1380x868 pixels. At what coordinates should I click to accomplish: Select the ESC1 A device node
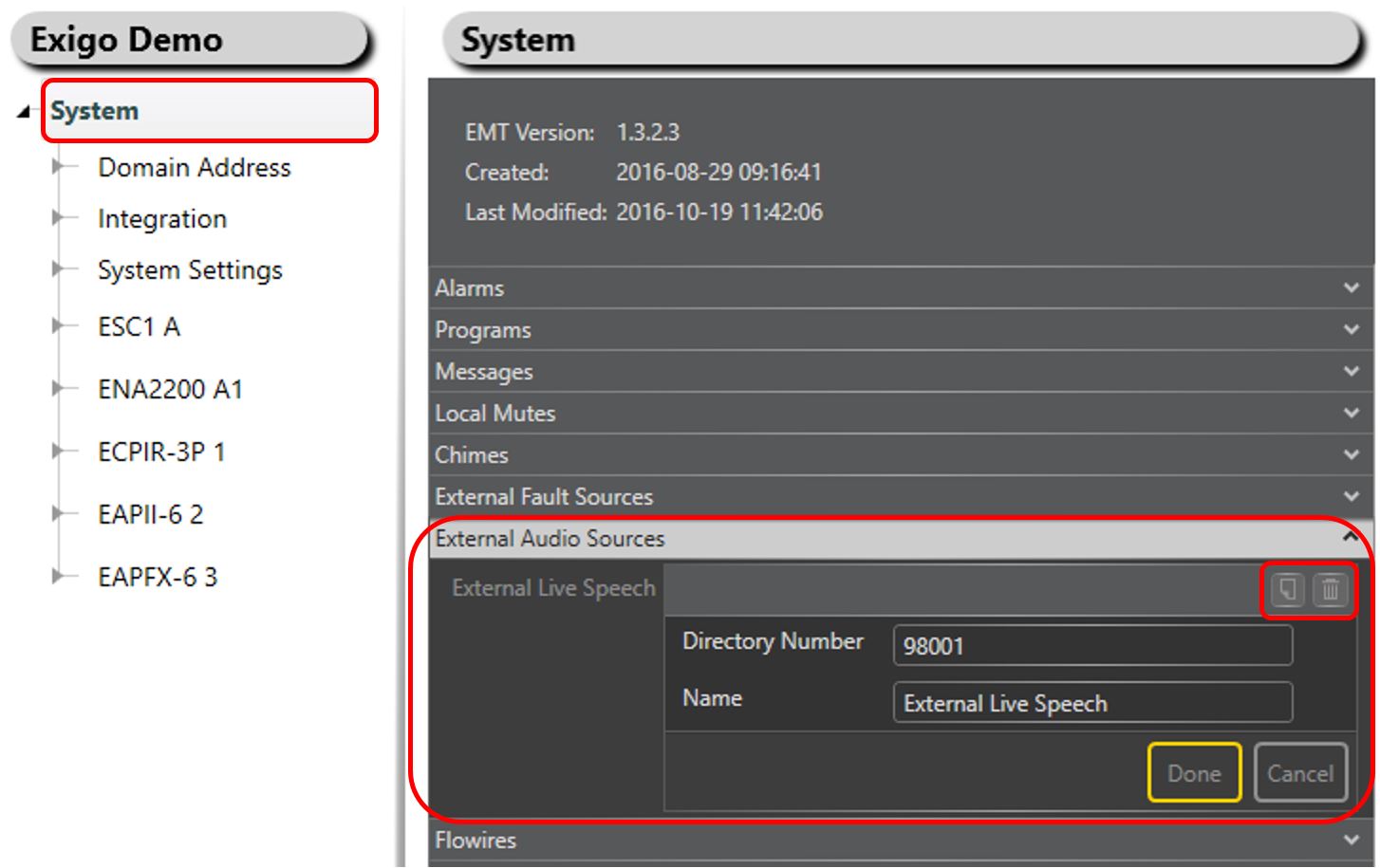(x=139, y=327)
